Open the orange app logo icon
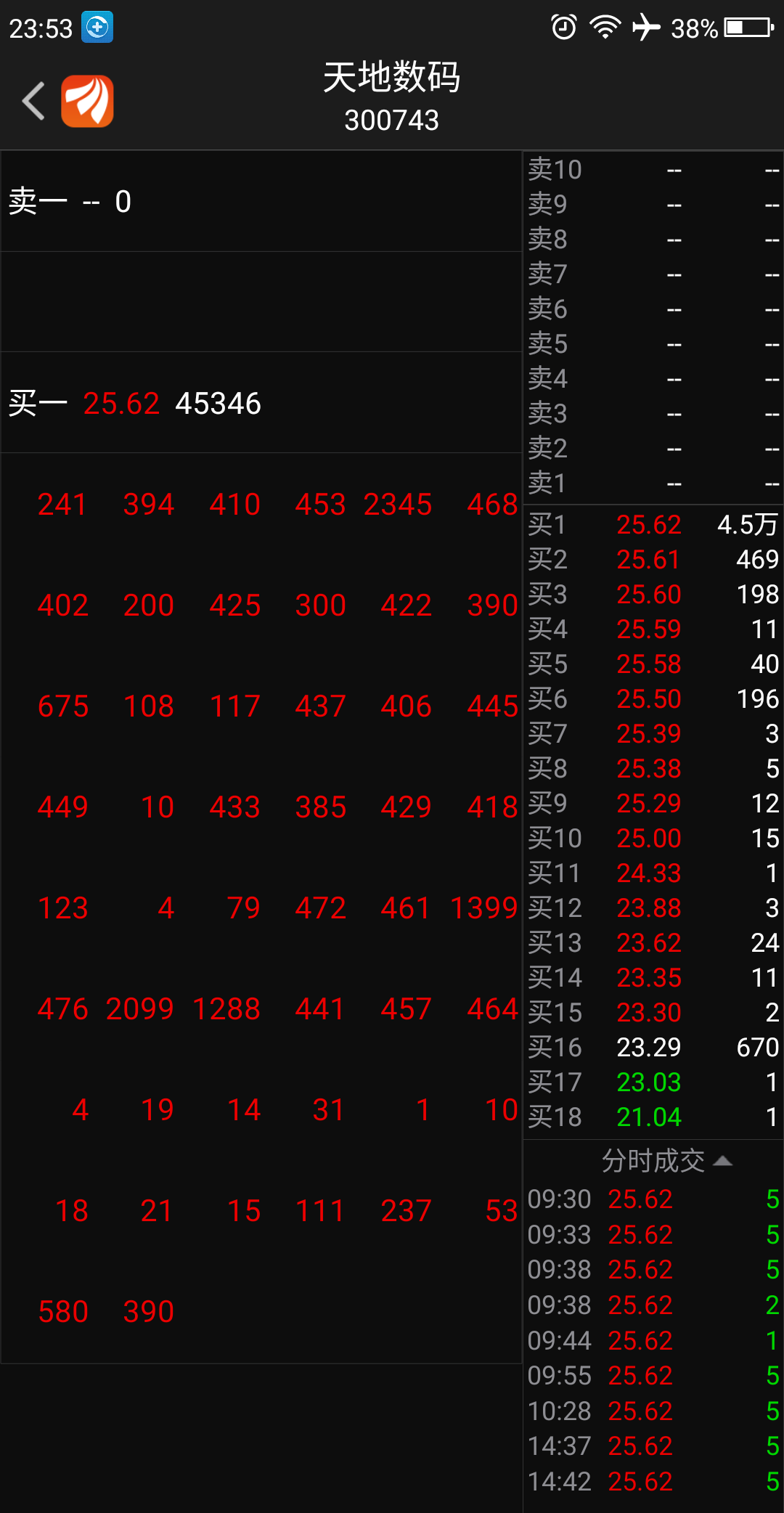 point(87,101)
